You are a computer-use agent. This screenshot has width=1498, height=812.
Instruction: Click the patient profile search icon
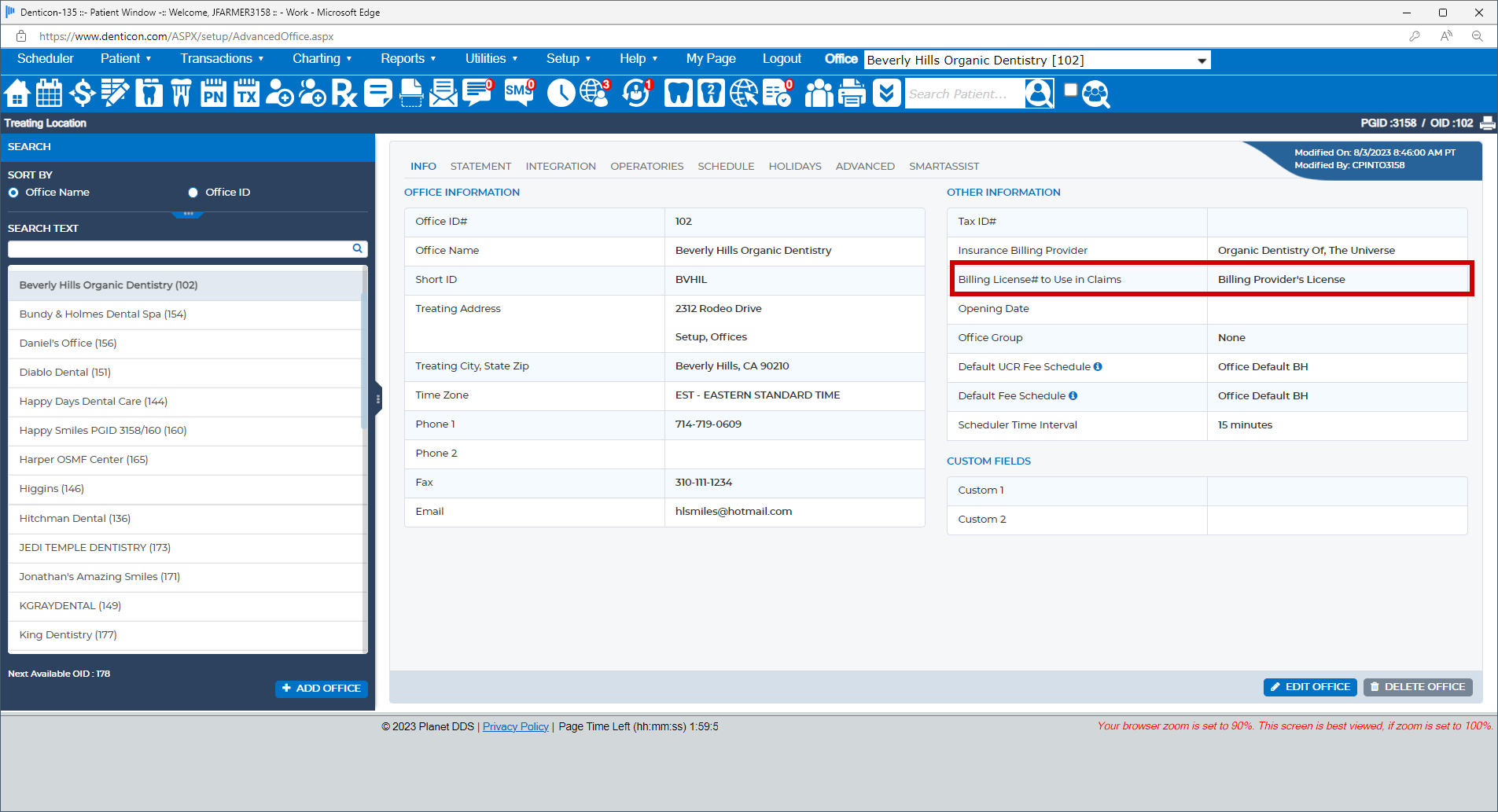pyautogui.click(x=1039, y=94)
